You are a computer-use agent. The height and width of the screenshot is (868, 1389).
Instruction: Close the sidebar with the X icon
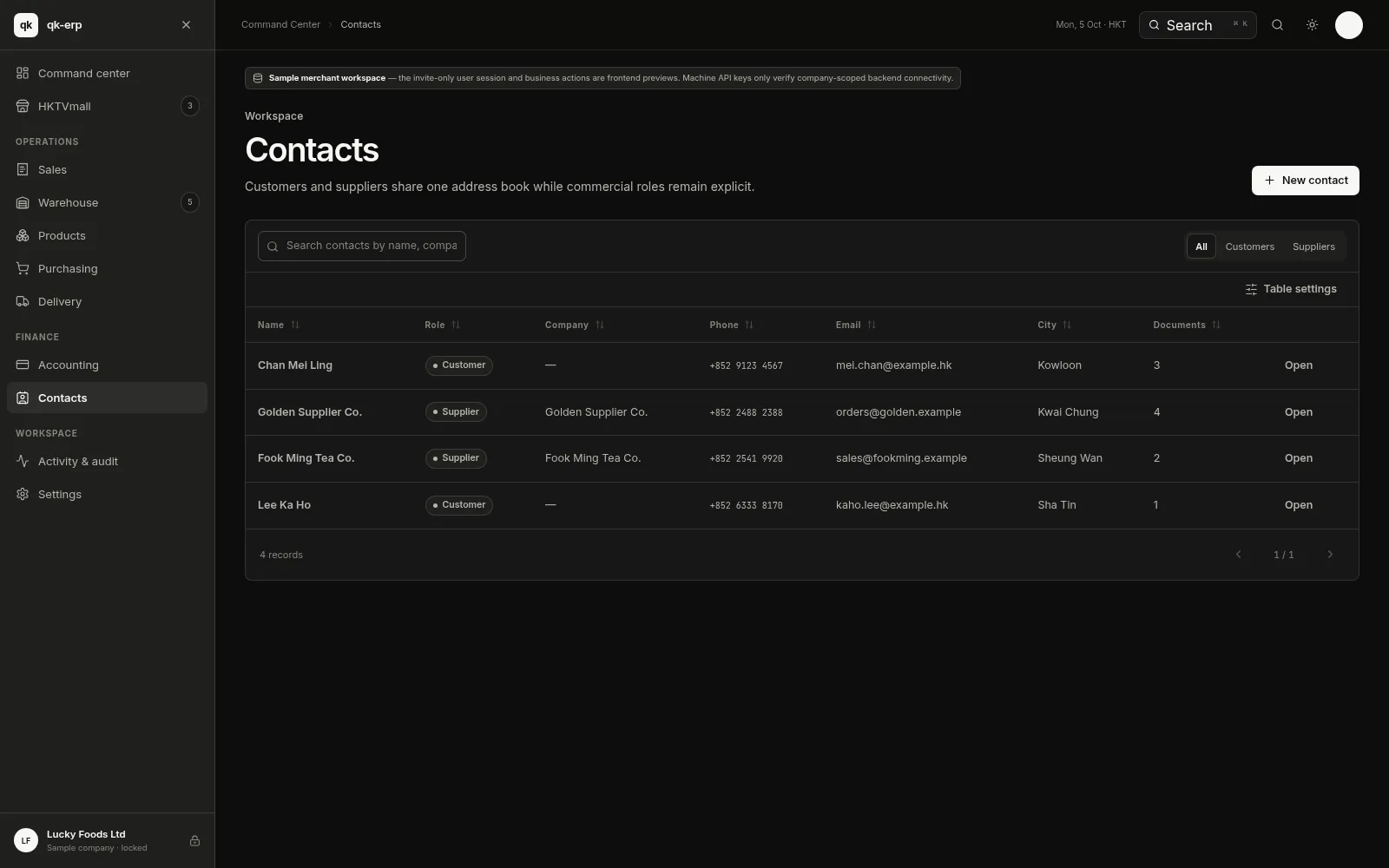pyautogui.click(x=186, y=25)
